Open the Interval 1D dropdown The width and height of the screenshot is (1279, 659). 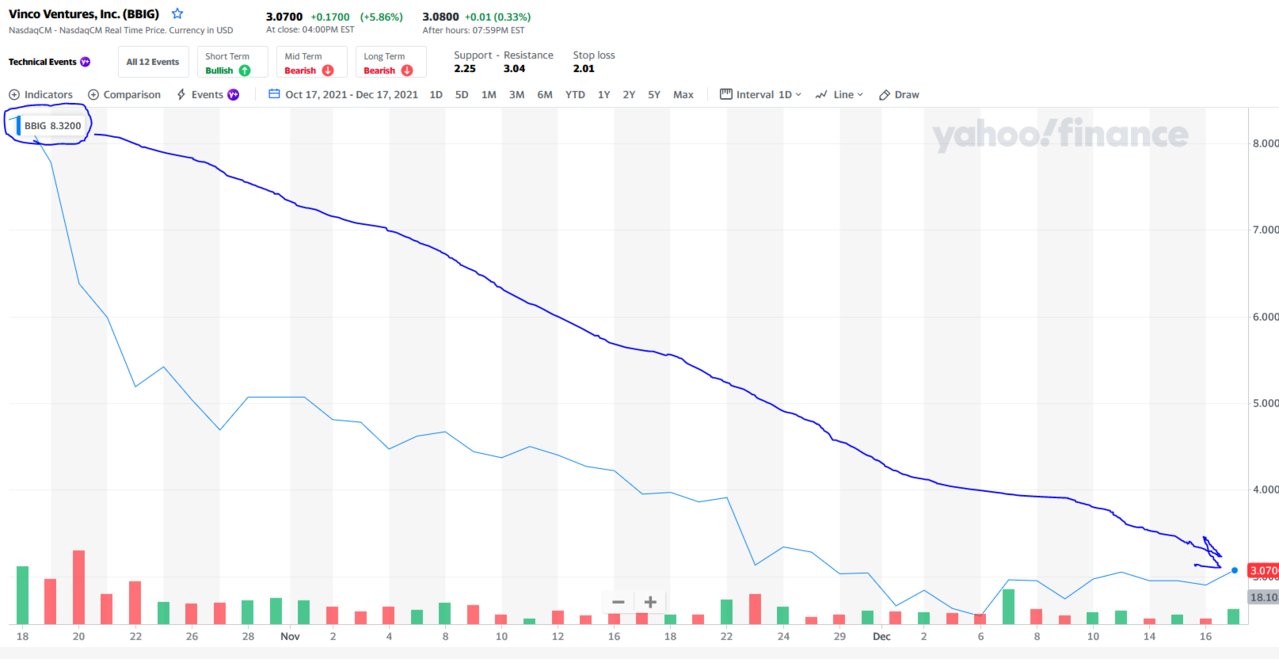pyautogui.click(x=760, y=95)
